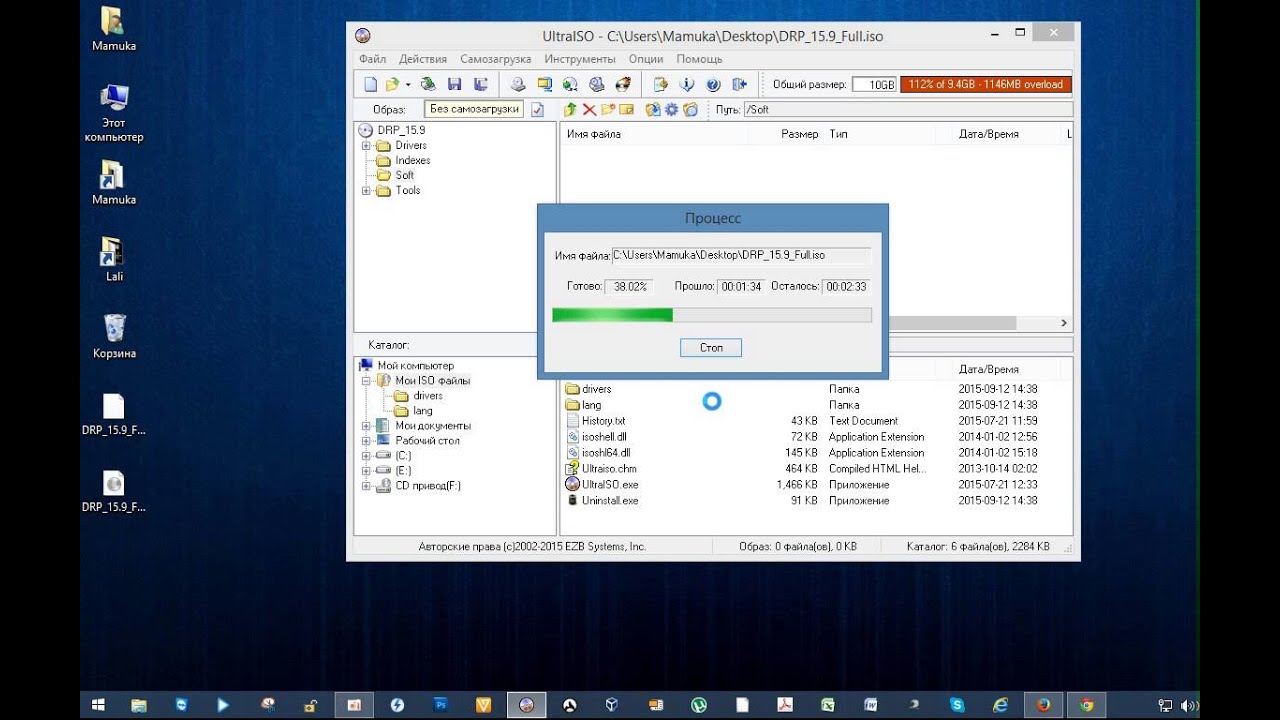Click the Путь path field showing /Soft
The height and width of the screenshot is (720, 1280).
(908, 109)
